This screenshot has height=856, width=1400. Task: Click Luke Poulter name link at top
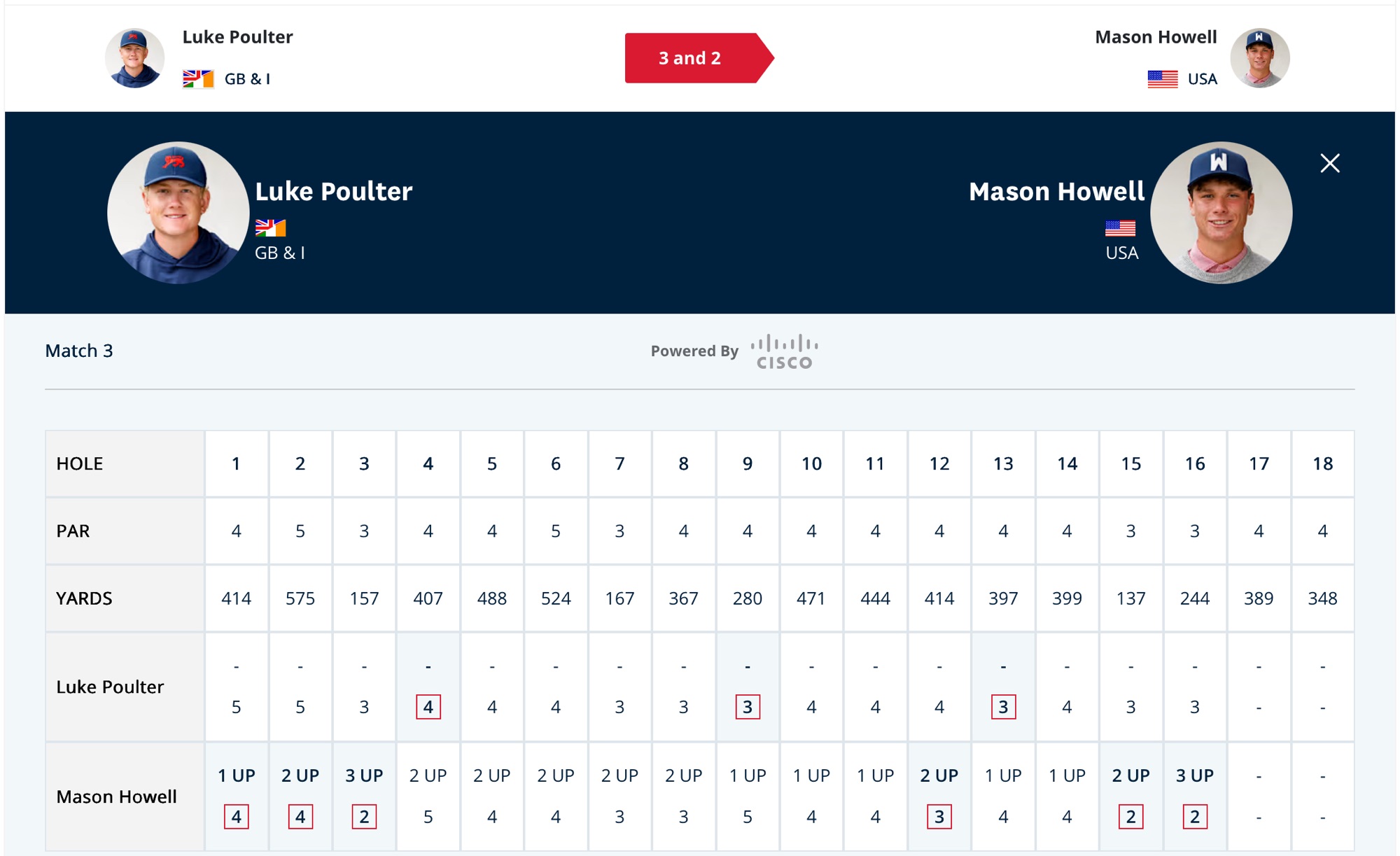point(237,37)
